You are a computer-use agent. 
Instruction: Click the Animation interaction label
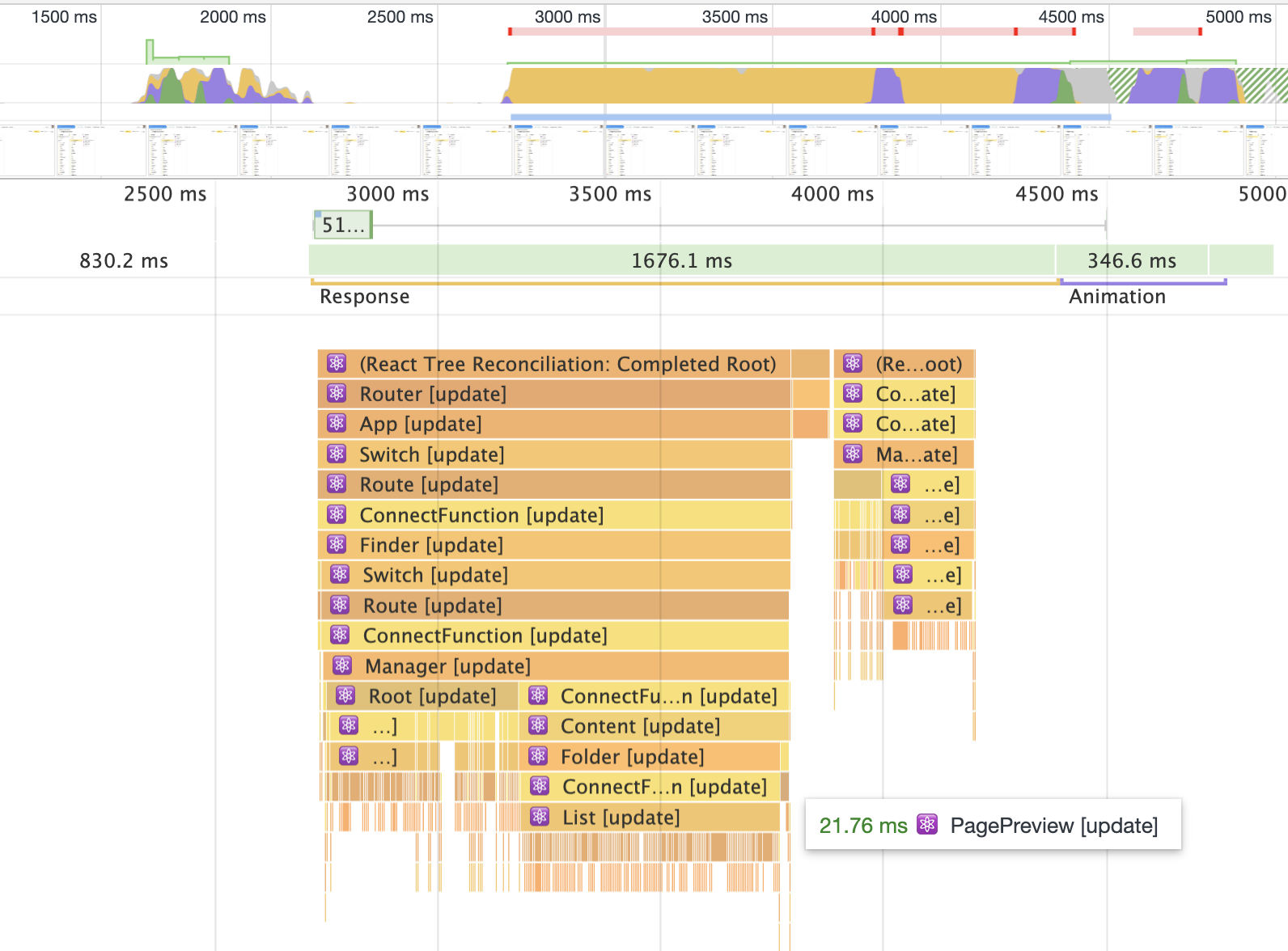pos(1116,297)
